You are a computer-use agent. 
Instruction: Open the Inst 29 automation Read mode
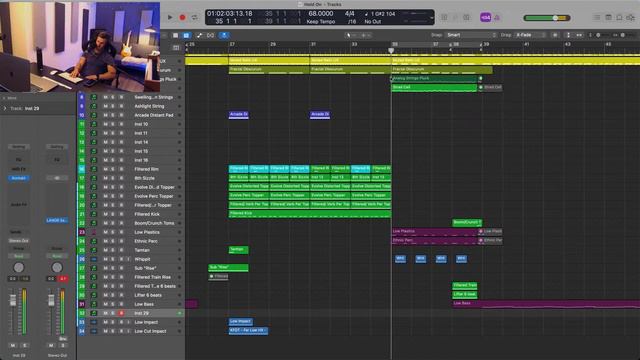pos(18,256)
